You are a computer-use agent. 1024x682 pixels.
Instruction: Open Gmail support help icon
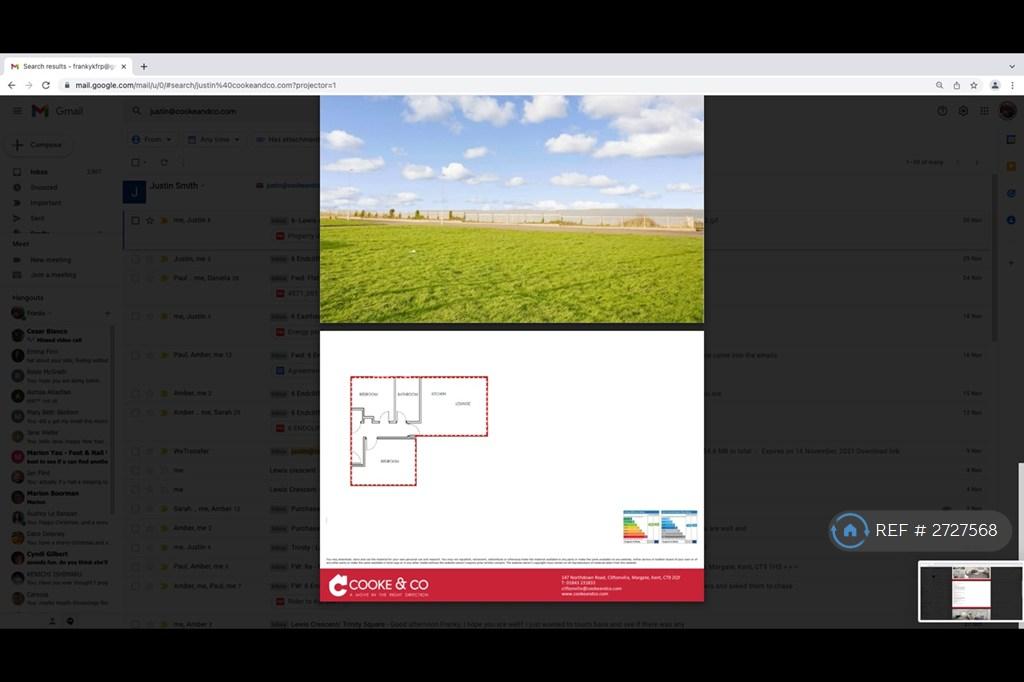(942, 111)
